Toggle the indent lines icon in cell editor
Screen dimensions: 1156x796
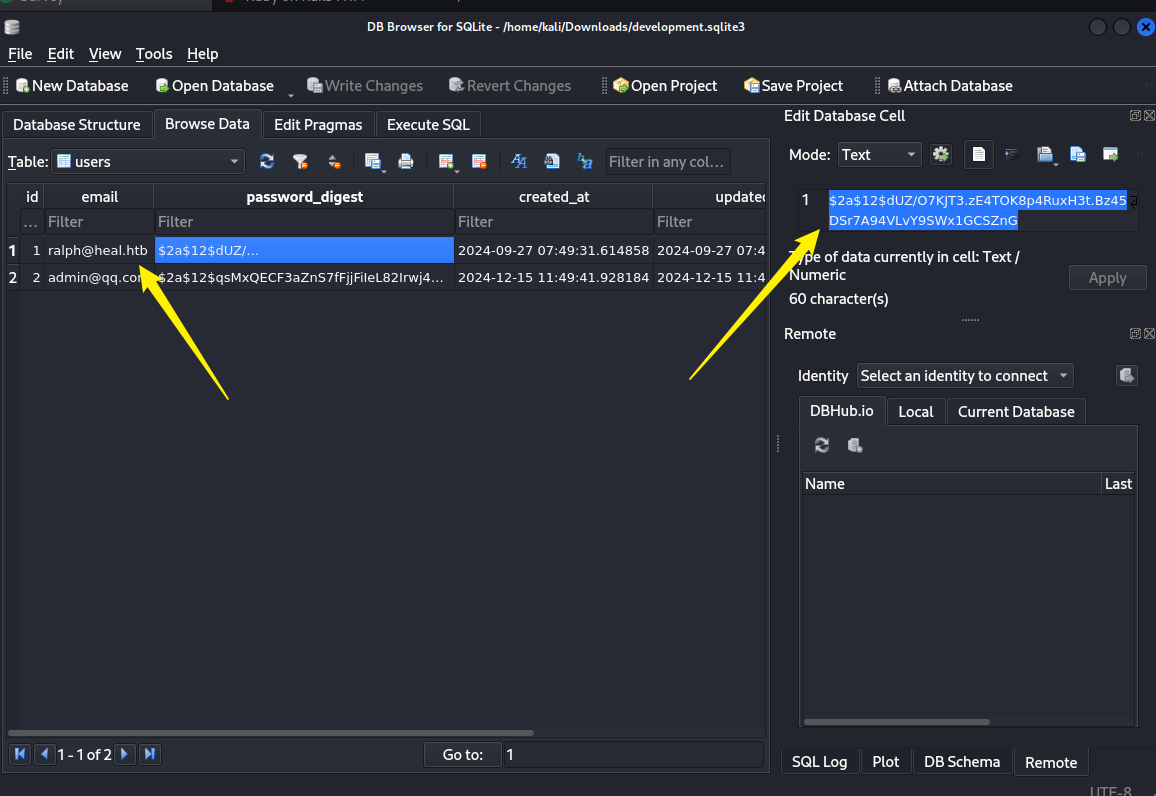coord(1012,155)
